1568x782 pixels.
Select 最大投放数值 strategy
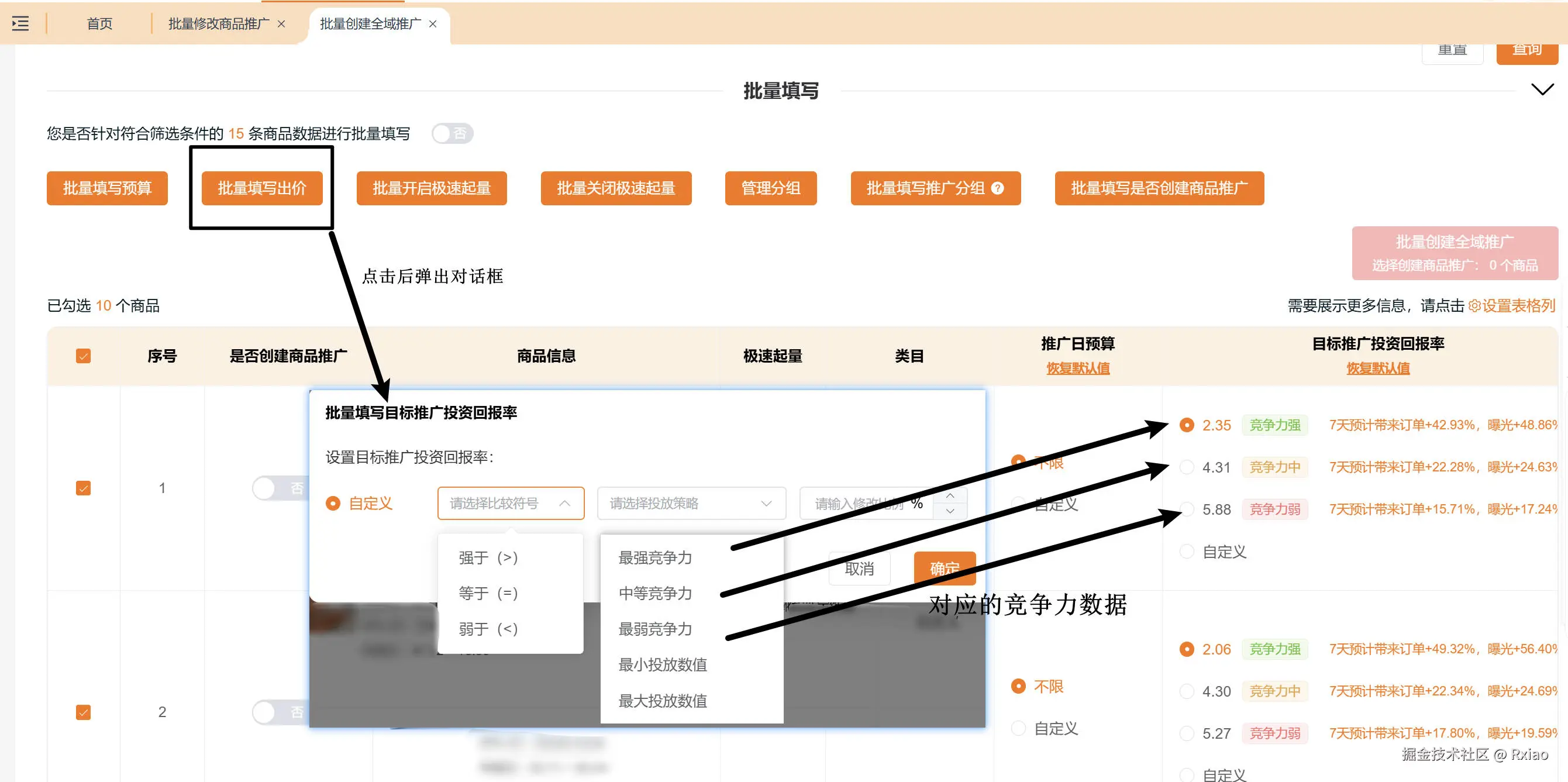(x=691, y=701)
